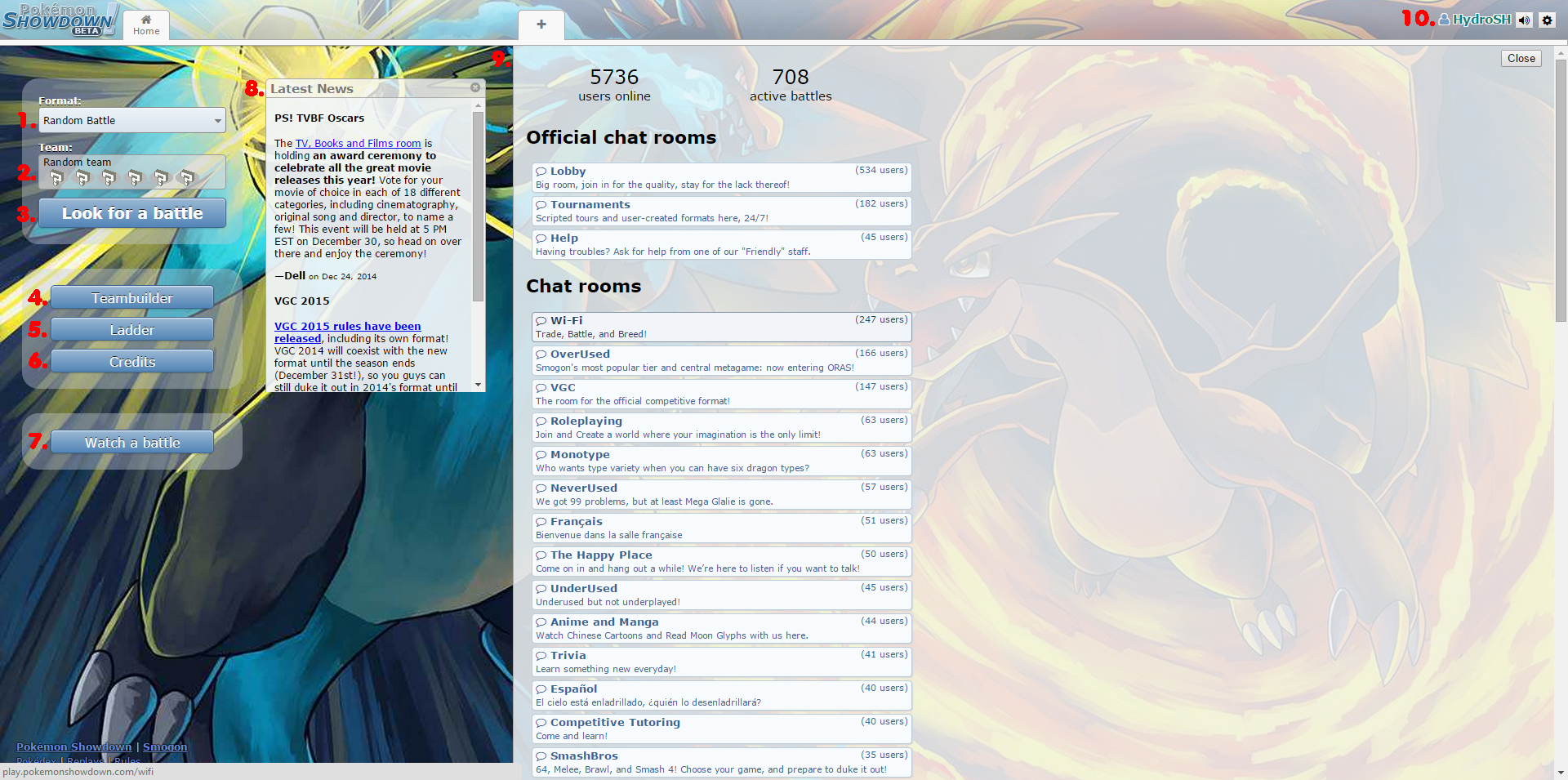Click the HydroSH username
Viewport: 1568px width, 780px height.
tap(1481, 20)
